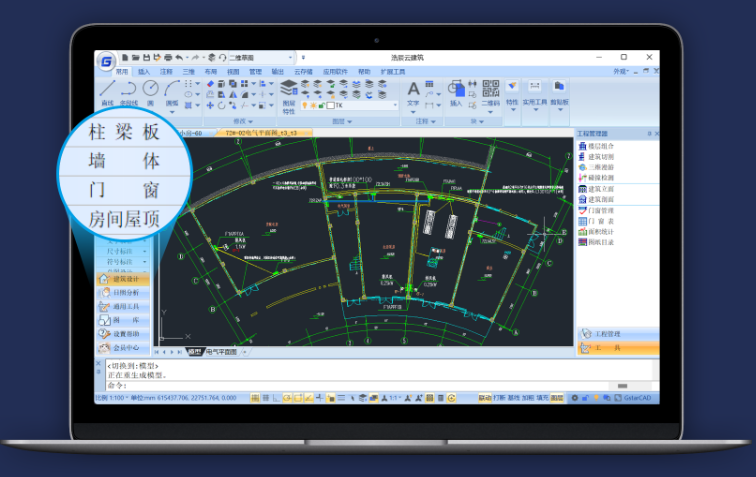The image size is (756, 477).
Task: Toggle the 基线 status bar option
Action: click(x=514, y=397)
